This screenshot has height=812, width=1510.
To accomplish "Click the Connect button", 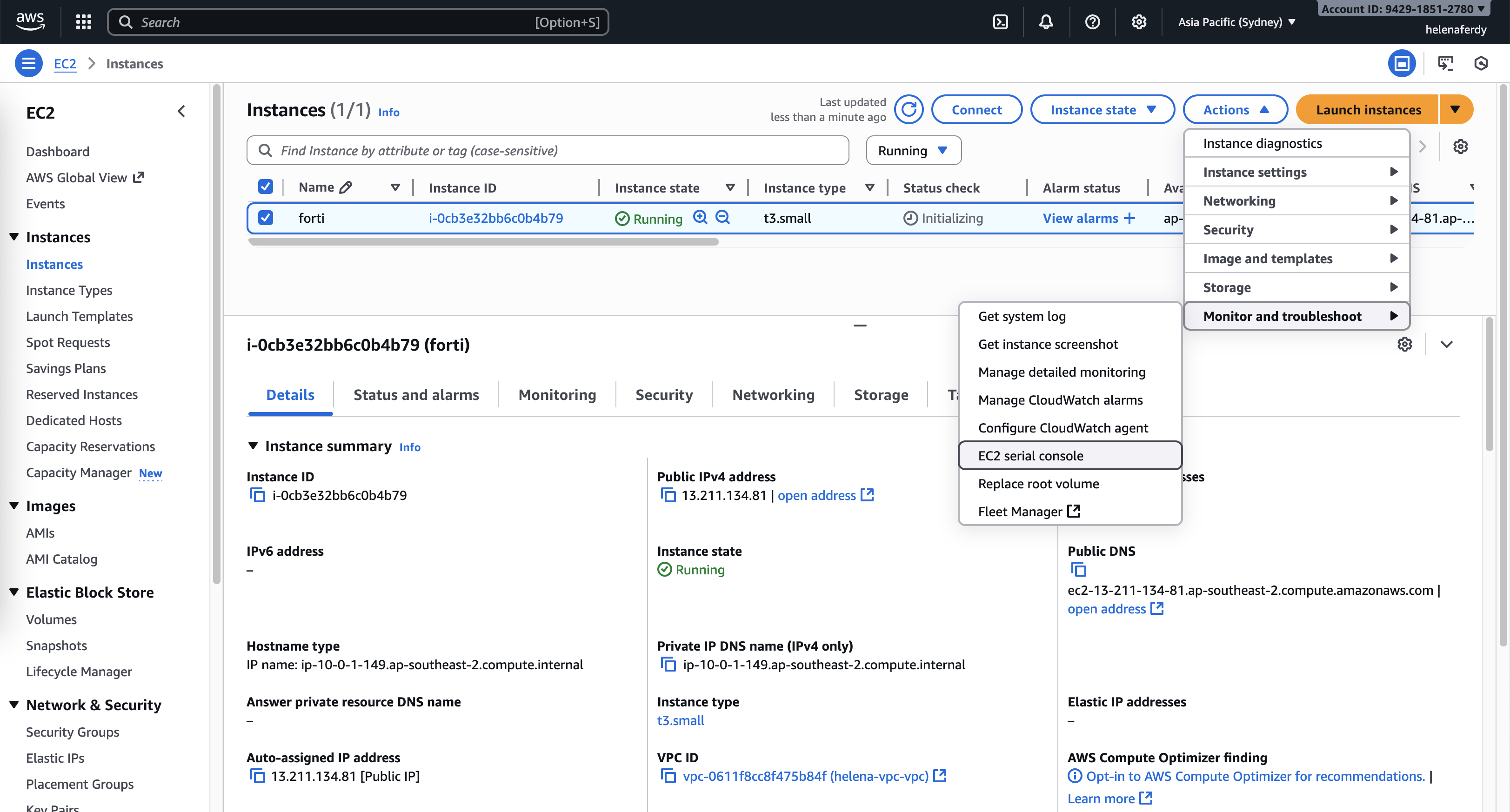I will click(976, 110).
